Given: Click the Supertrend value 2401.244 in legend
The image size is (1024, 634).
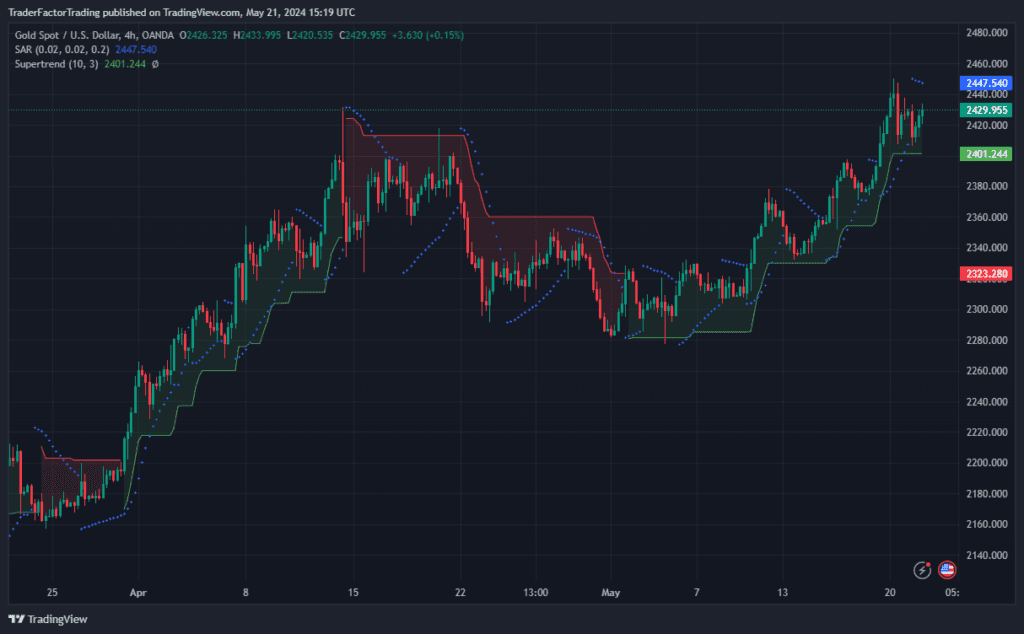Looking at the screenshot, I should [x=125, y=64].
